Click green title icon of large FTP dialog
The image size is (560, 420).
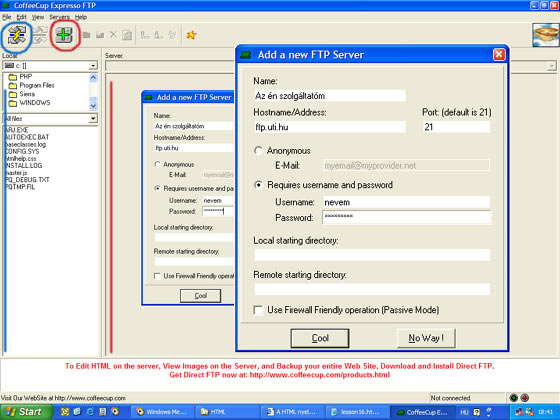coord(246,55)
